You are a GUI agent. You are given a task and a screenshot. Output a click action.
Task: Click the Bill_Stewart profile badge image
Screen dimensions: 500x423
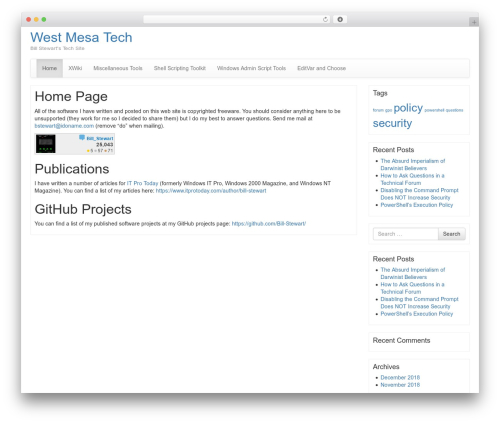[75, 144]
